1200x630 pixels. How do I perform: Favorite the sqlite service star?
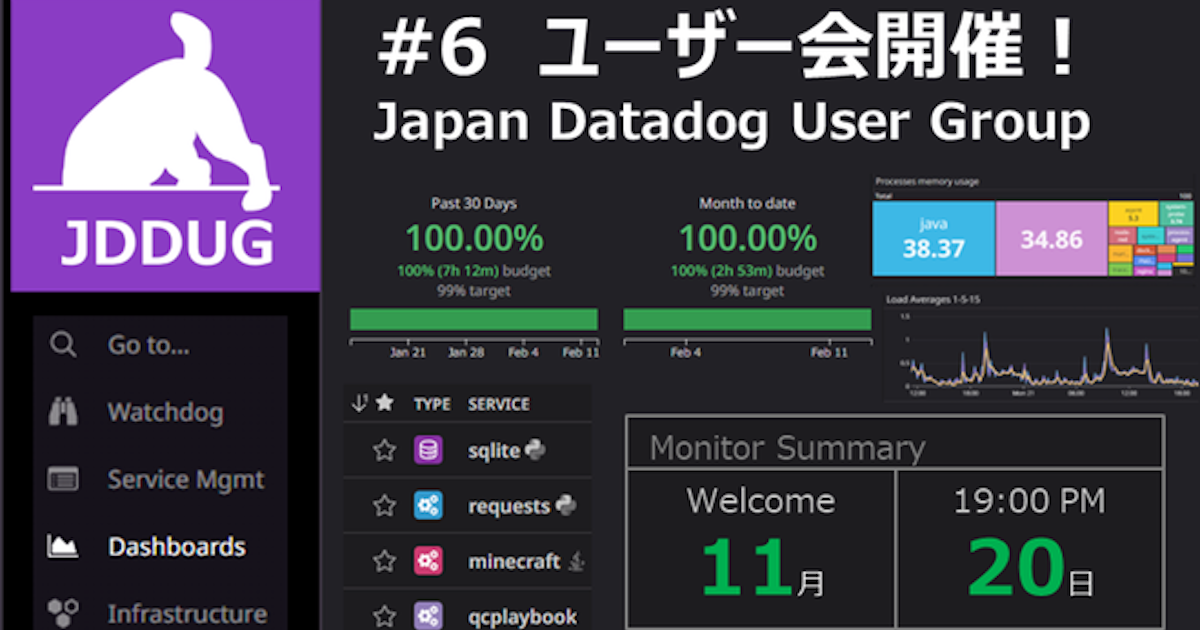coord(384,451)
